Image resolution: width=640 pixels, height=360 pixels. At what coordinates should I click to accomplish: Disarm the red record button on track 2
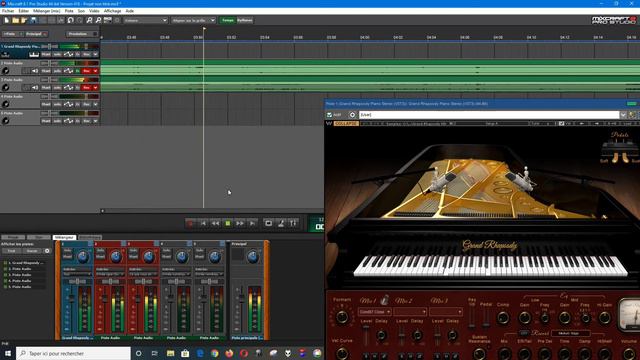pyautogui.click(x=87, y=71)
